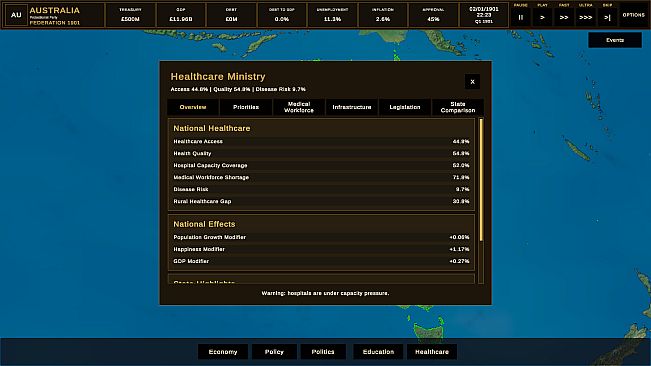Open the Medical Workforce tab
This screenshot has height=366, width=651.
coord(299,107)
